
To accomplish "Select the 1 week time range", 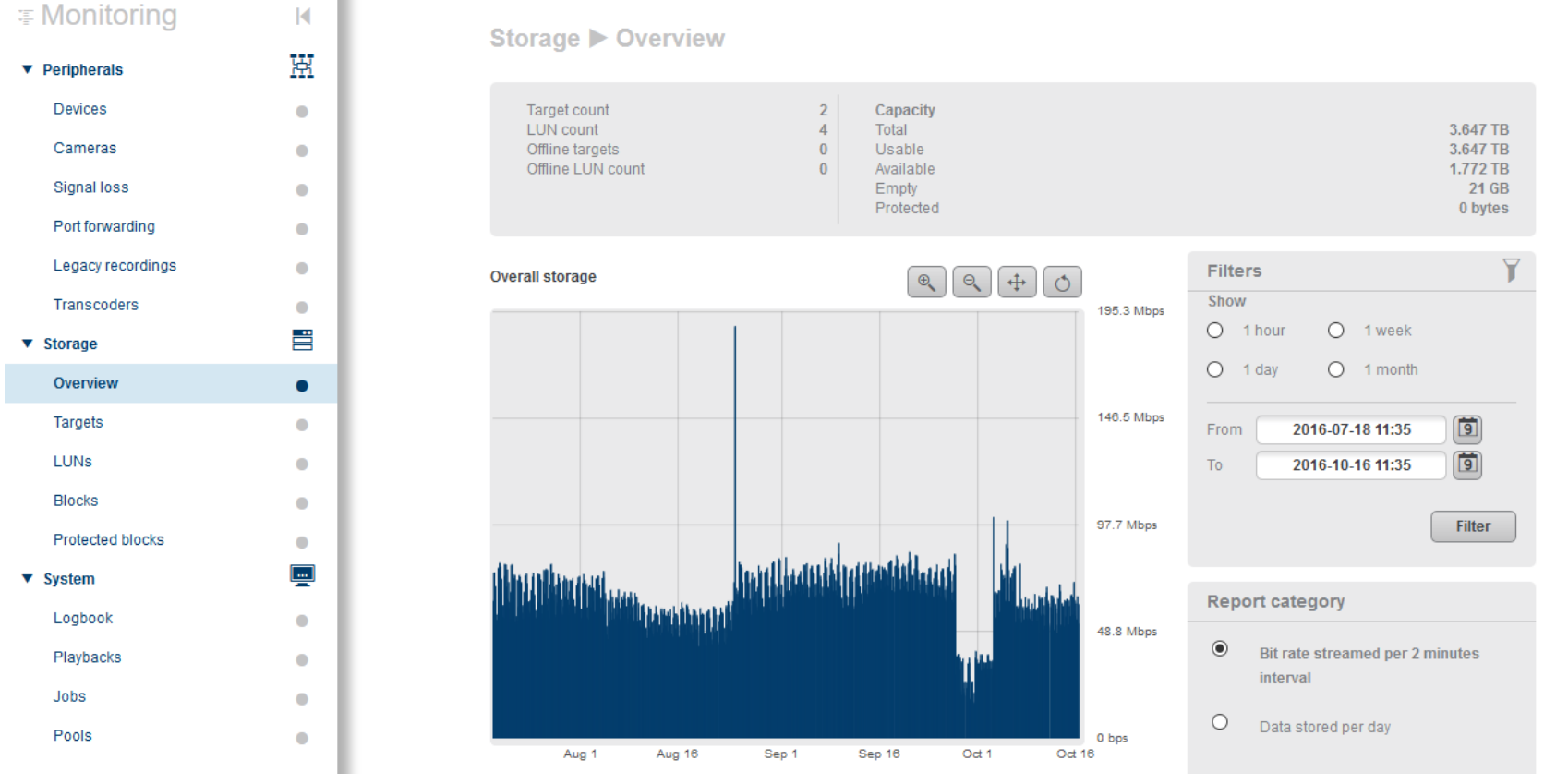I will pos(1336,331).
